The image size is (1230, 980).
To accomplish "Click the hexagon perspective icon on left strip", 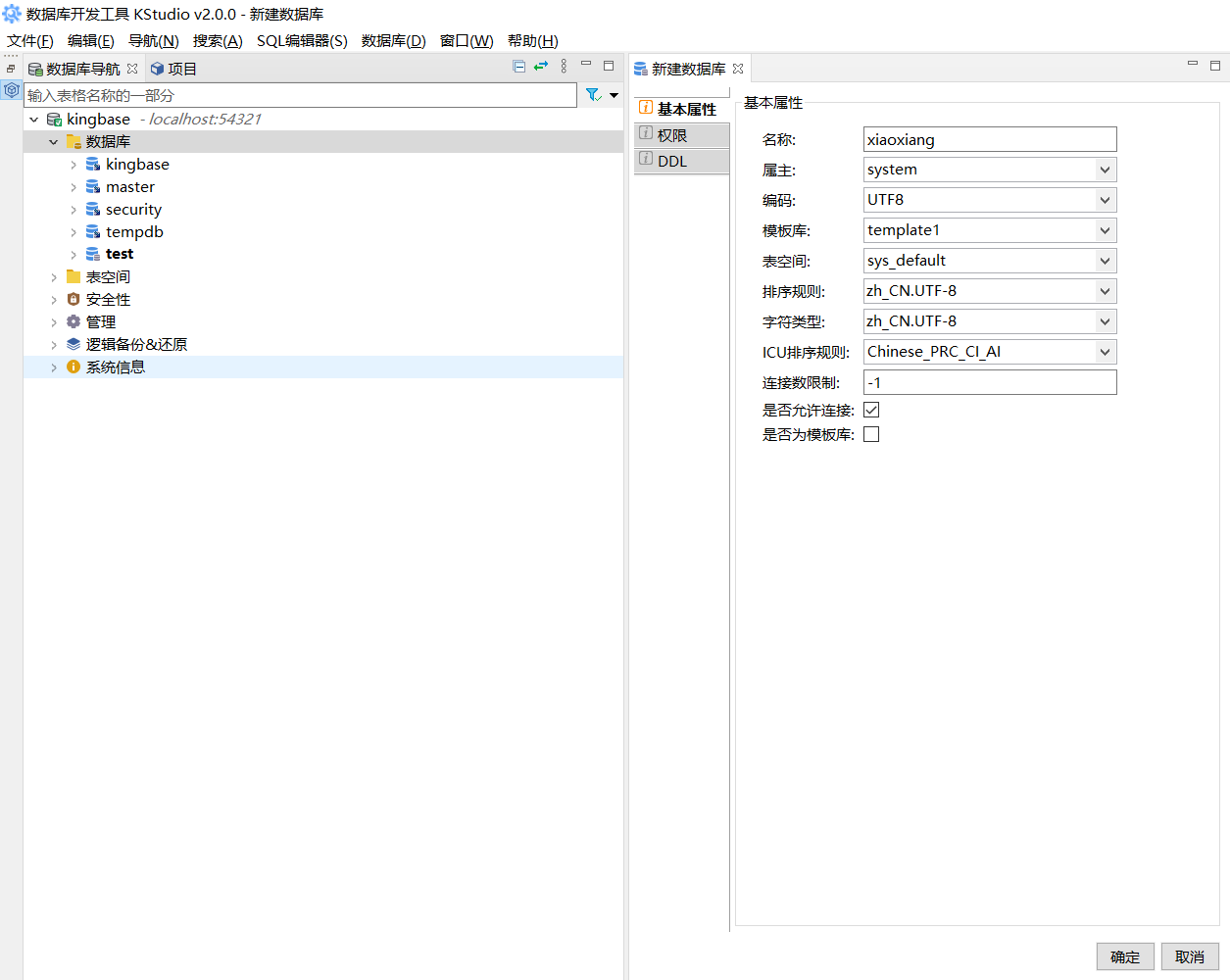I will 12,90.
